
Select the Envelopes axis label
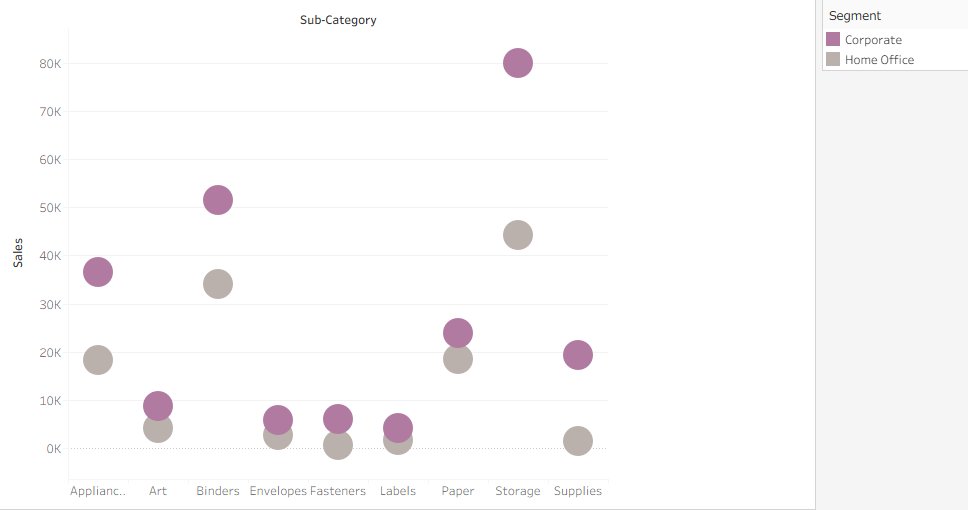coord(278,491)
